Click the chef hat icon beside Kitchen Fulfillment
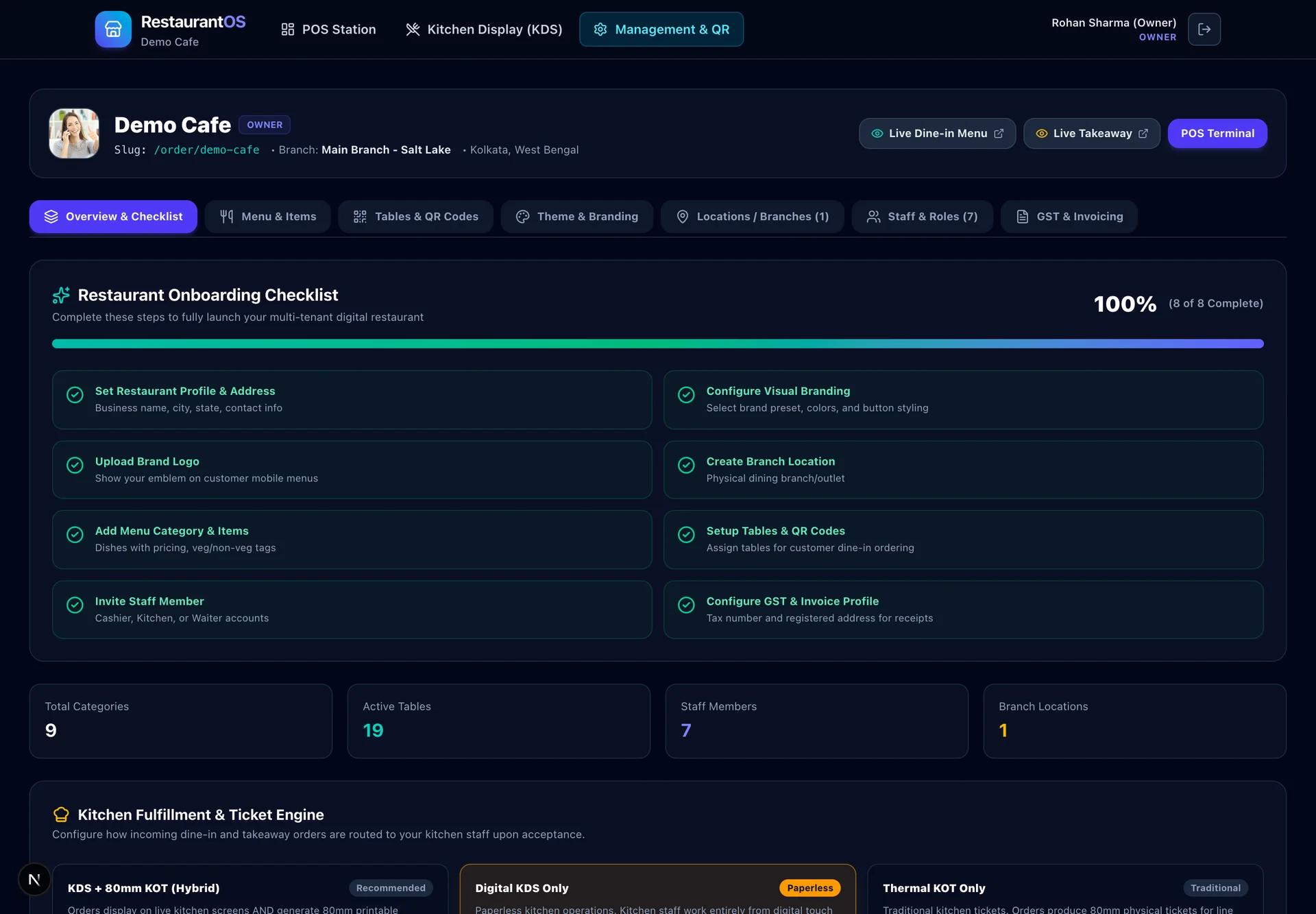The image size is (1316, 914). [x=61, y=815]
